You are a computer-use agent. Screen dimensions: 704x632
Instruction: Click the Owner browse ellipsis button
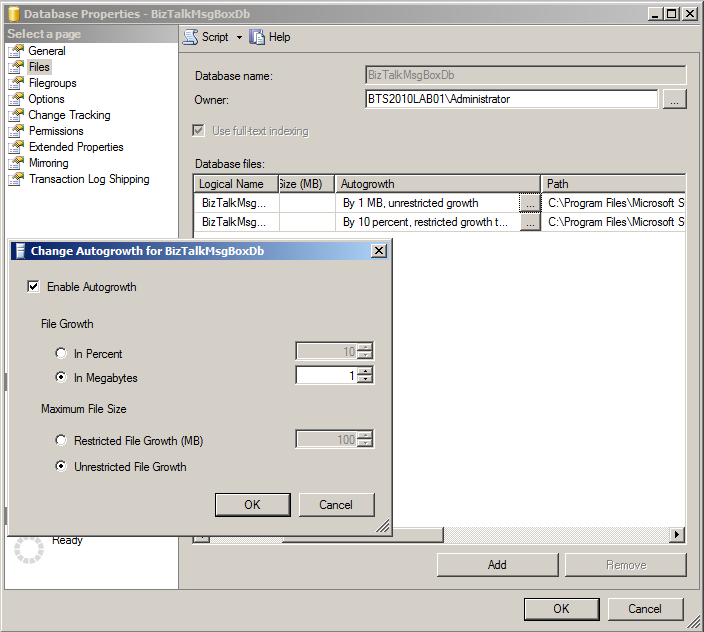(675, 99)
